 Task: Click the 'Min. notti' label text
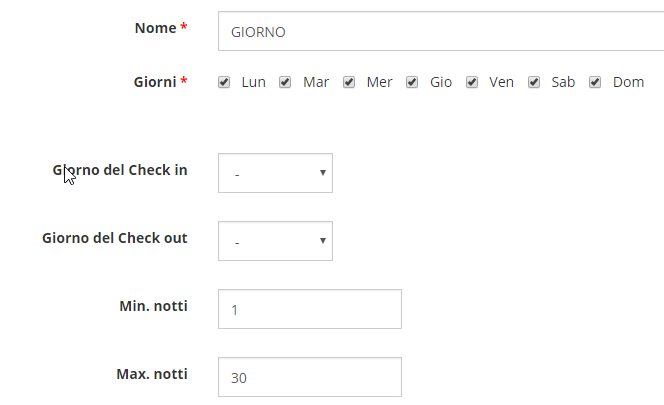pos(153,306)
